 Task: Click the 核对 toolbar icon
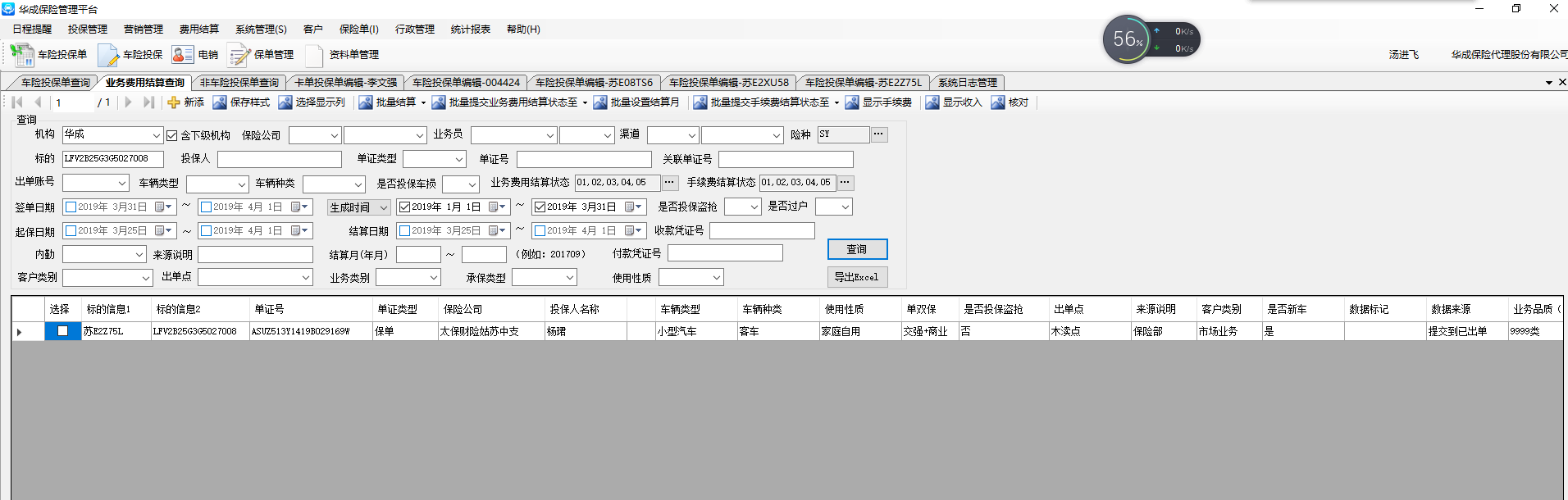click(998, 102)
